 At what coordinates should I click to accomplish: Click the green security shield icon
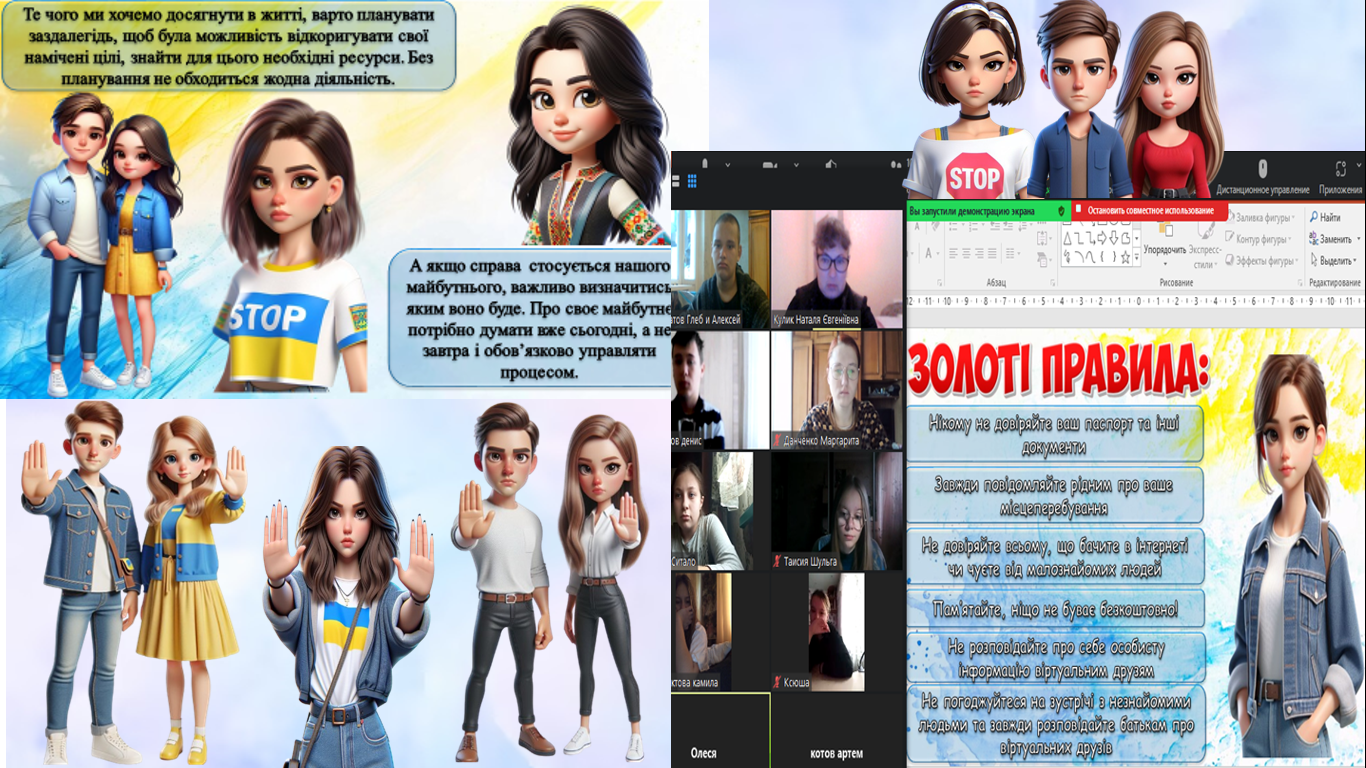(x=1061, y=211)
